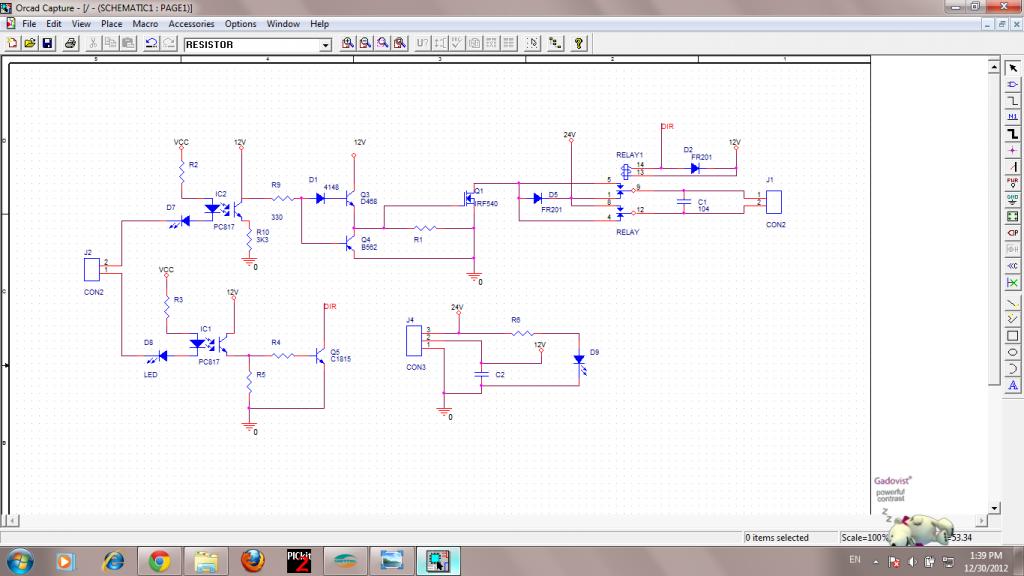Pick the Place Ground symbol tool

click(x=1012, y=198)
